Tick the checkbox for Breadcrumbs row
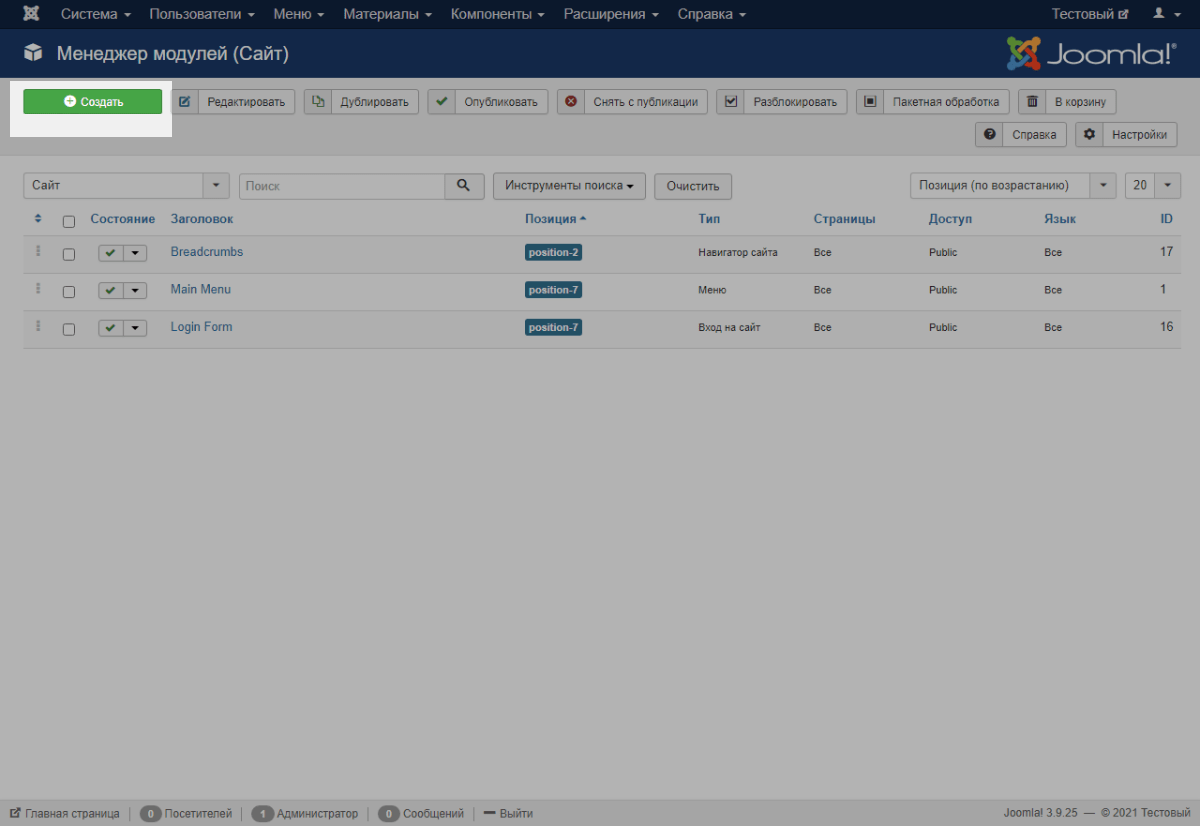The image size is (1200, 826). point(69,255)
